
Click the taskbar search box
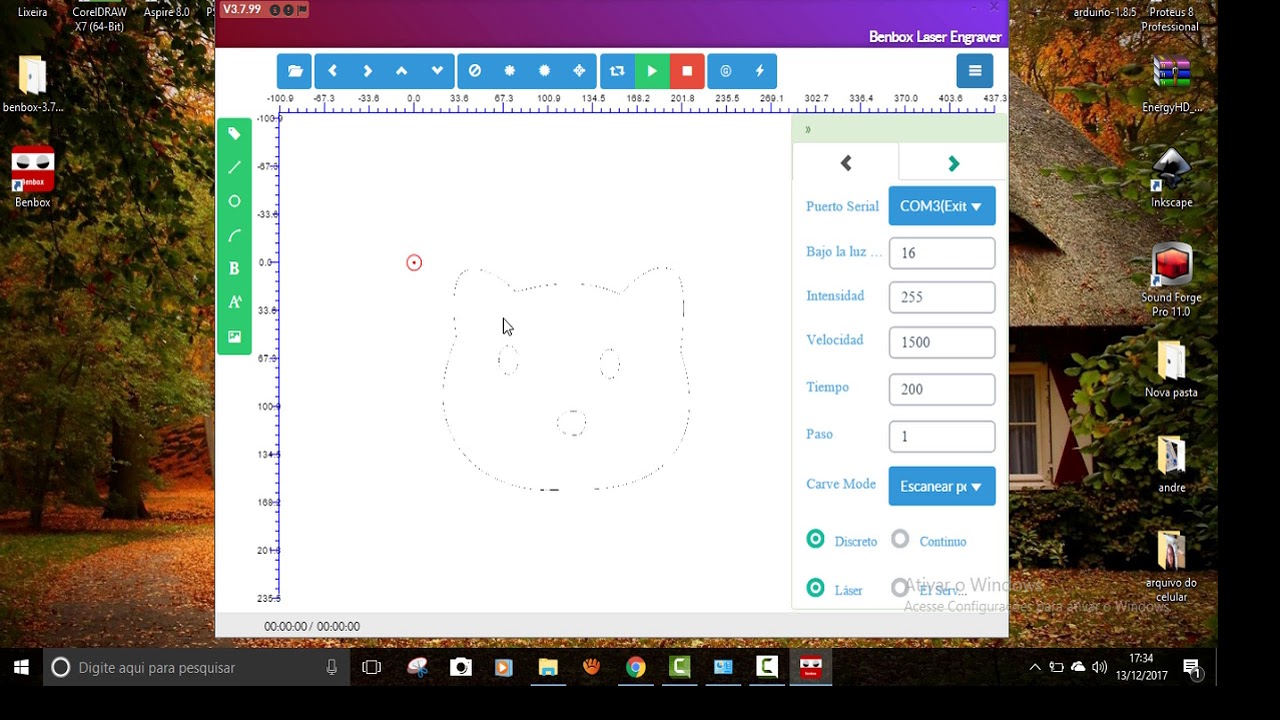click(x=196, y=667)
